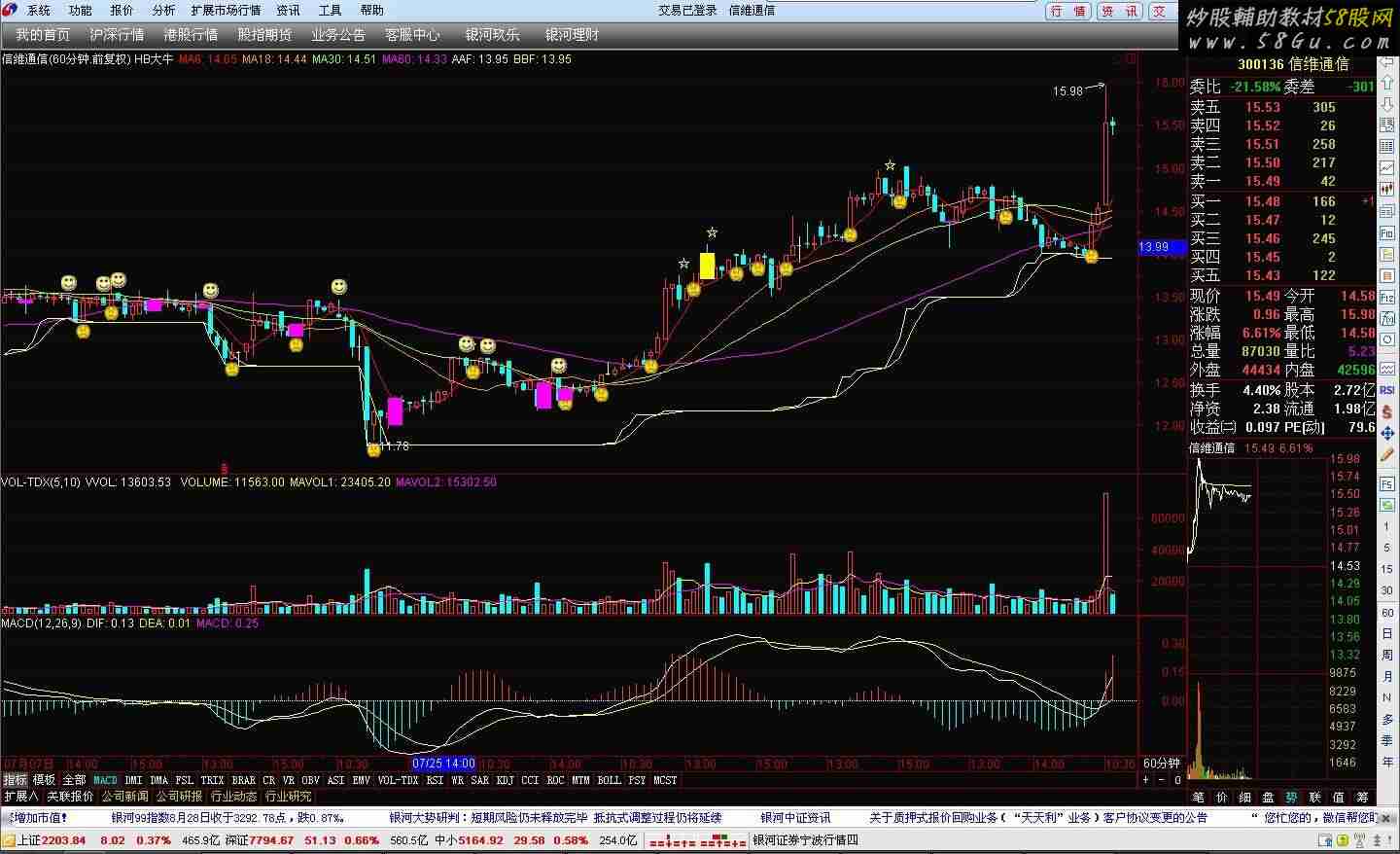
Task: Switch to 模板 template tab
Action: (44, 780)
